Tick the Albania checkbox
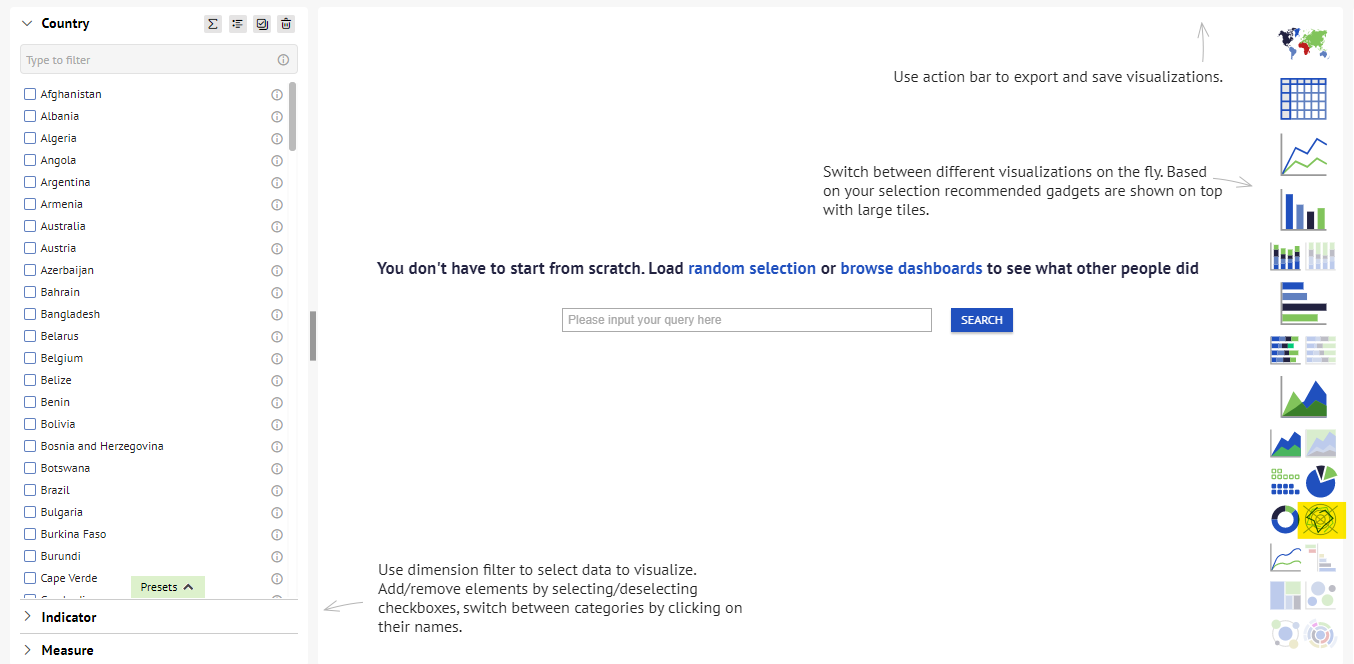 coord(30,116)
